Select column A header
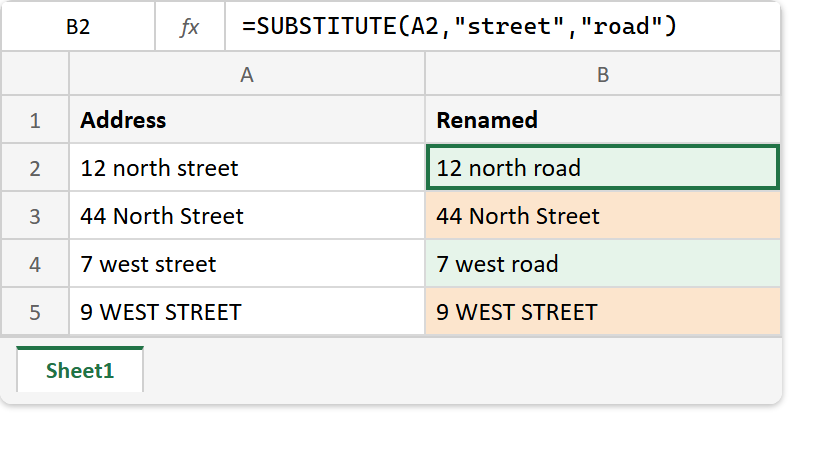The height and width of the screenshot is (452, 830). coord(247,74)
